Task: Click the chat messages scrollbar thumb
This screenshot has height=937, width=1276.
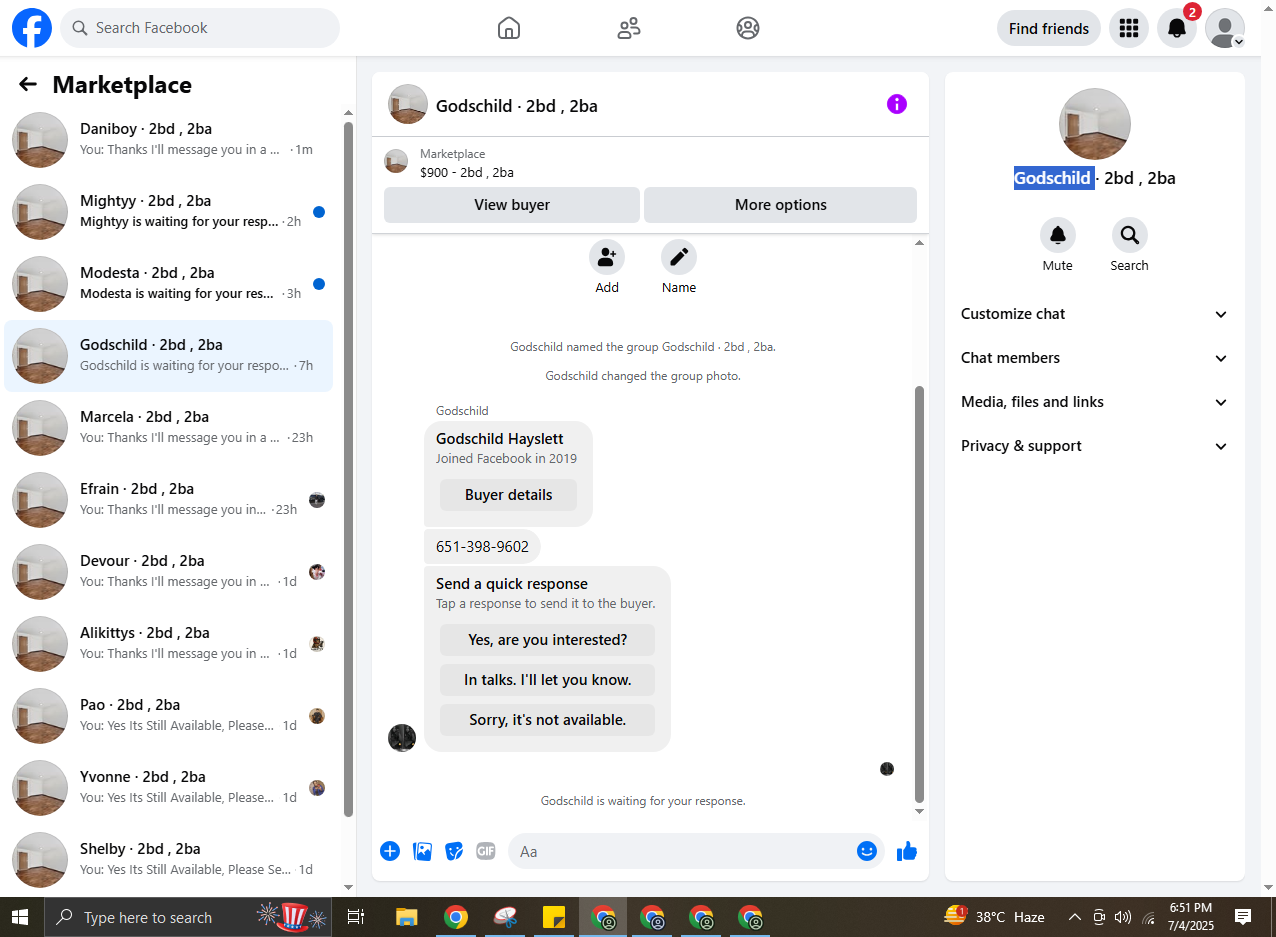Action: point(920,594)
